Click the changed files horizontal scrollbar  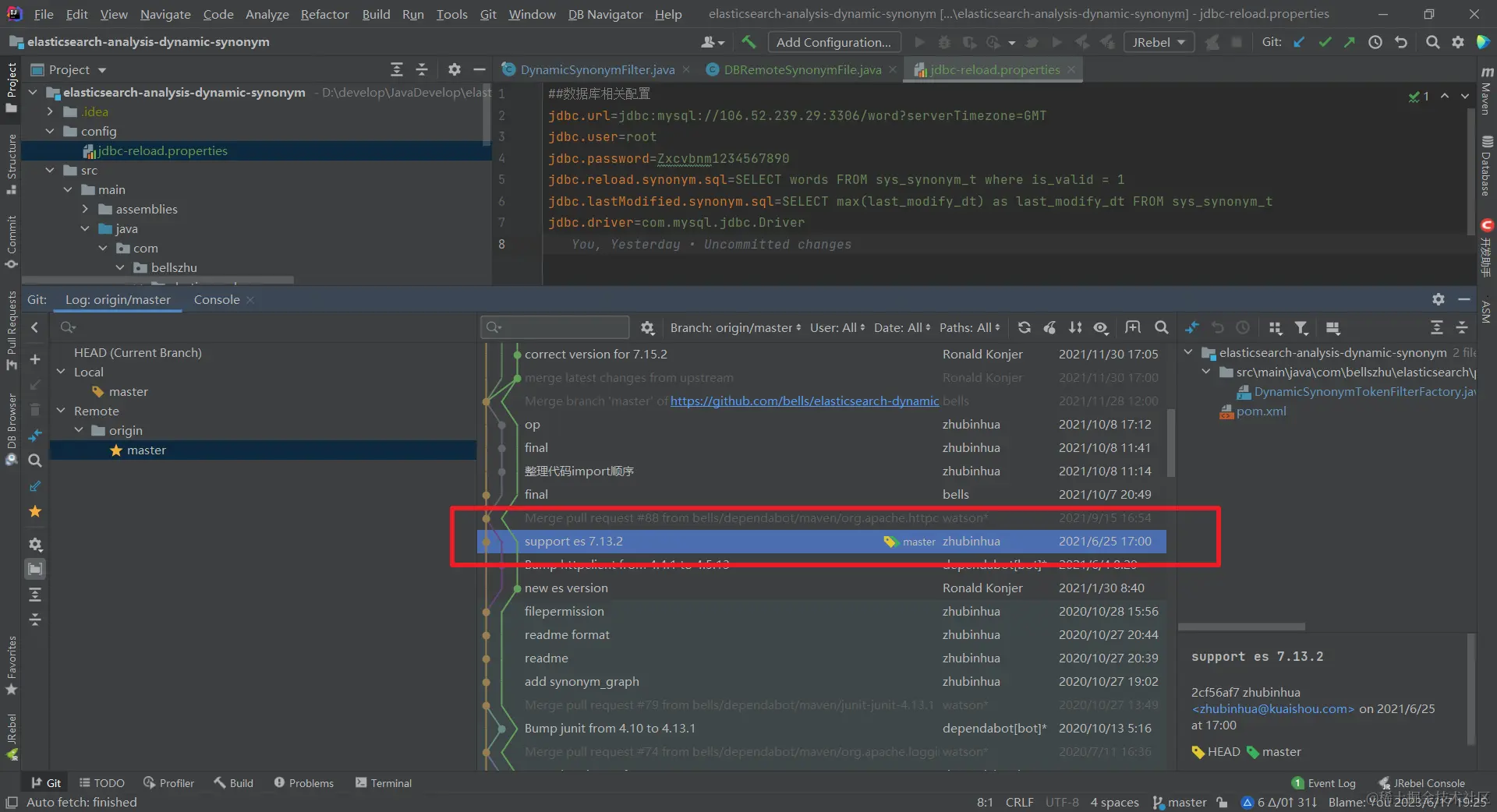(1241, 626)
